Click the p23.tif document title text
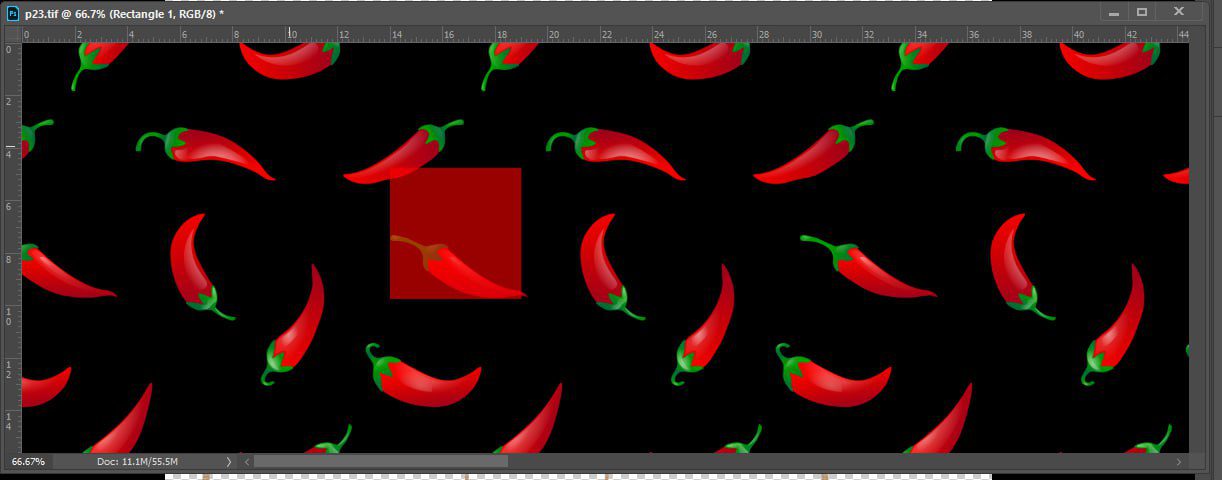 124,14
